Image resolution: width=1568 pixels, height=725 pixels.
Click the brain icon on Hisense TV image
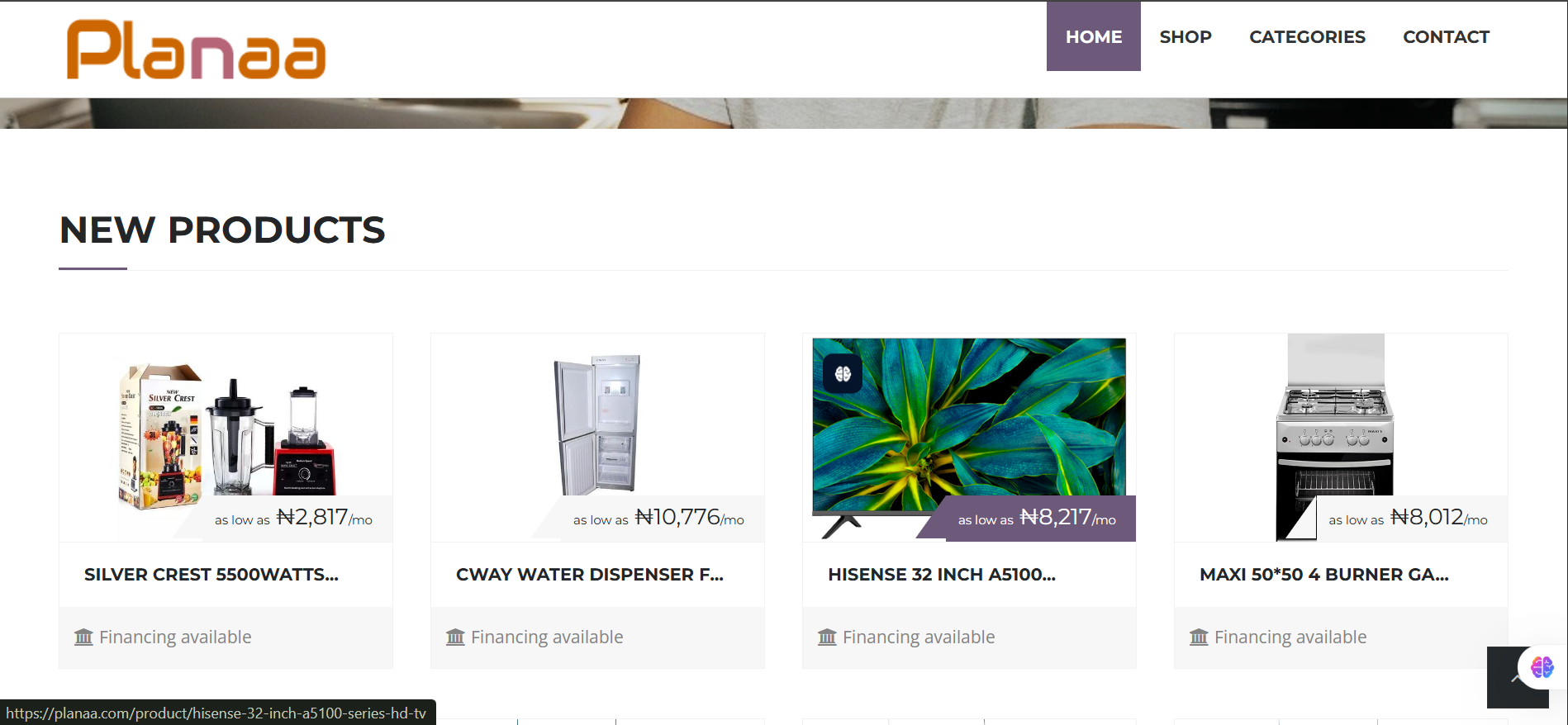click(843, 374)
